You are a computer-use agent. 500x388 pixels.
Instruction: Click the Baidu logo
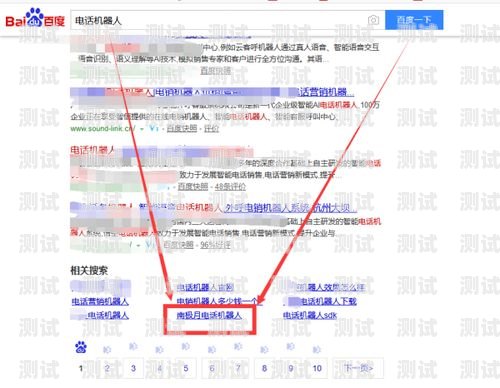[x=35, y=18]
